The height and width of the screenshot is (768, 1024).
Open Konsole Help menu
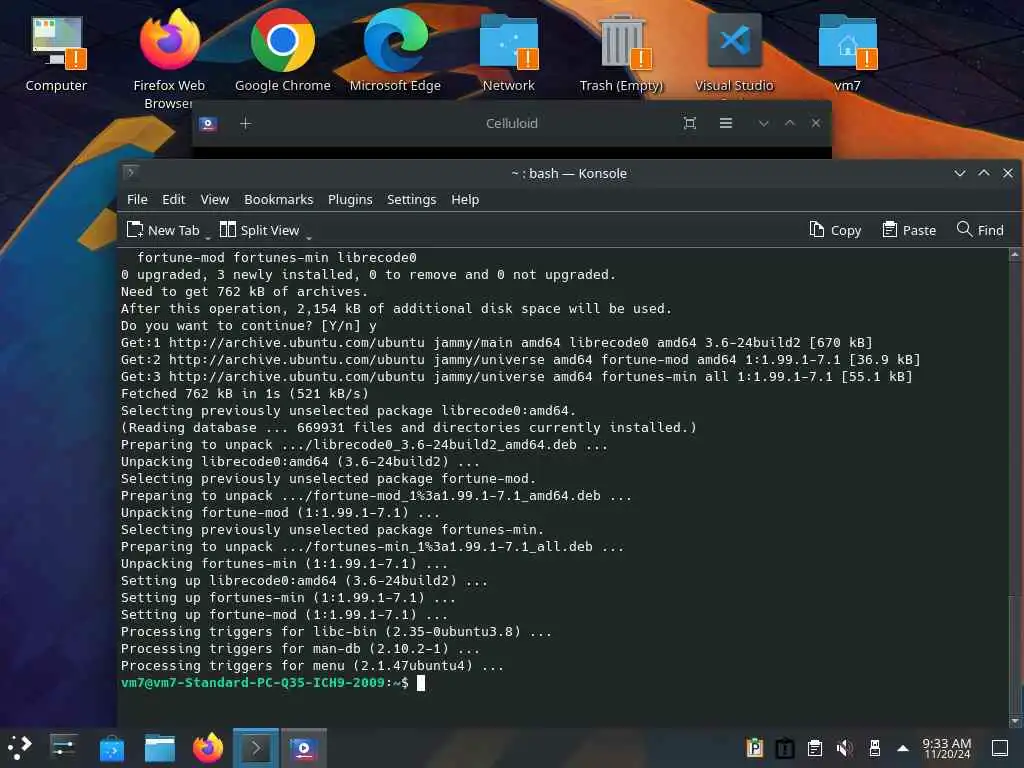[465, 199]
